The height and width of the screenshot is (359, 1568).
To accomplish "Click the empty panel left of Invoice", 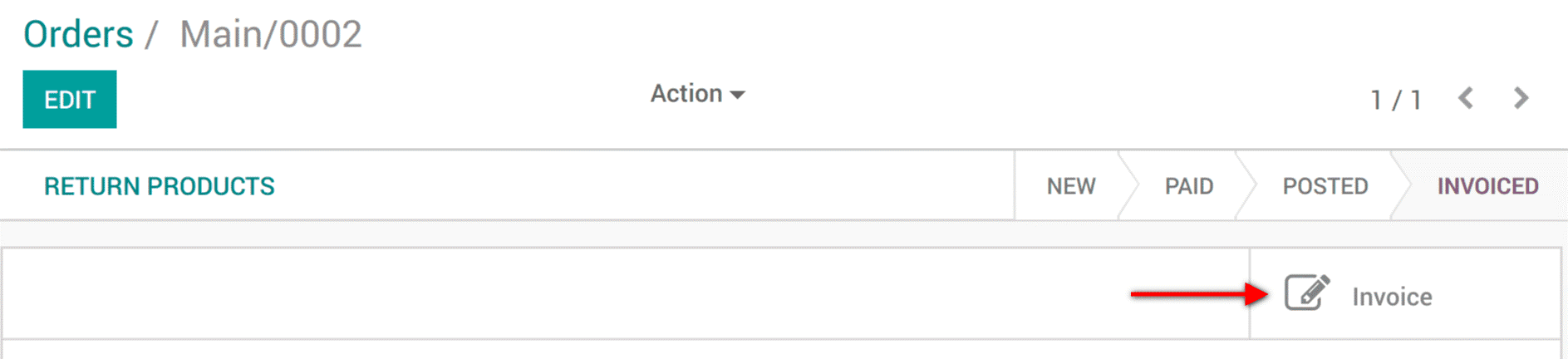I will pyautogui.click(x=582, y=293).
